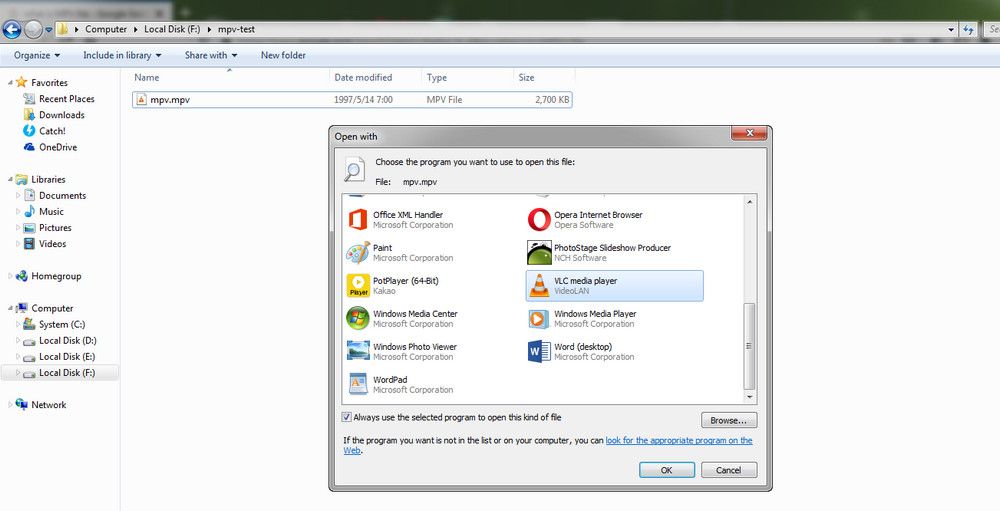Viewport: 1000px width, 511px height.
Task: Choose the Opera Internet Browser icon
Action: 539,219
